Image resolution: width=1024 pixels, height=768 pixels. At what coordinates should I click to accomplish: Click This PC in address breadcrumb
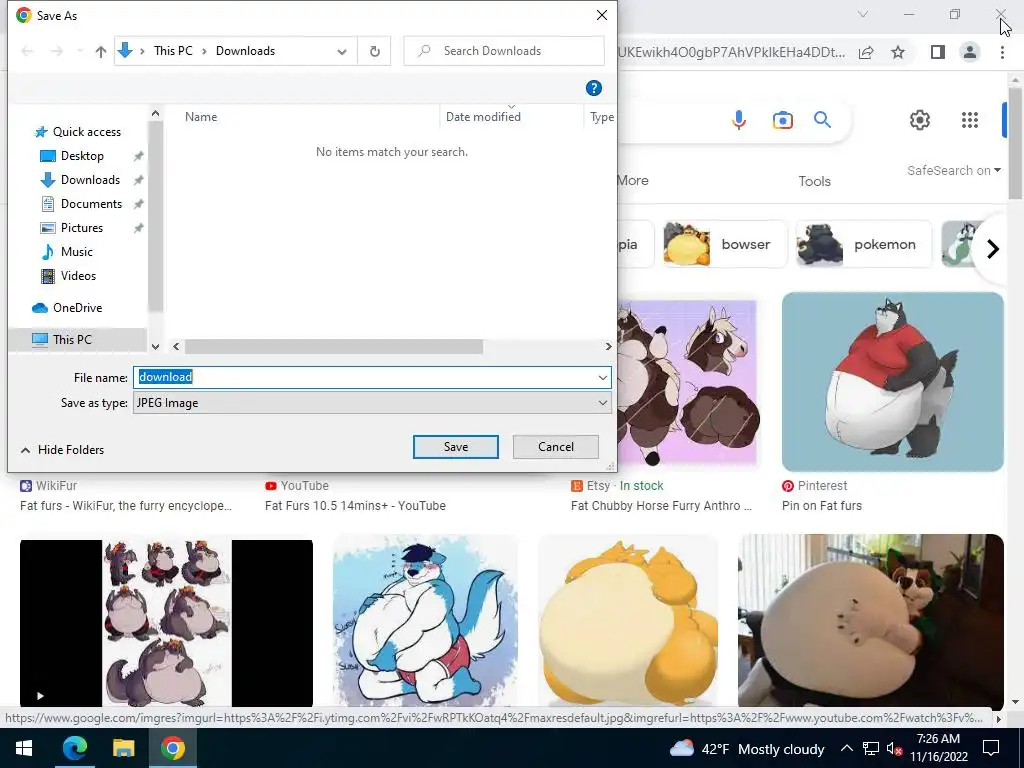(173, 51)
